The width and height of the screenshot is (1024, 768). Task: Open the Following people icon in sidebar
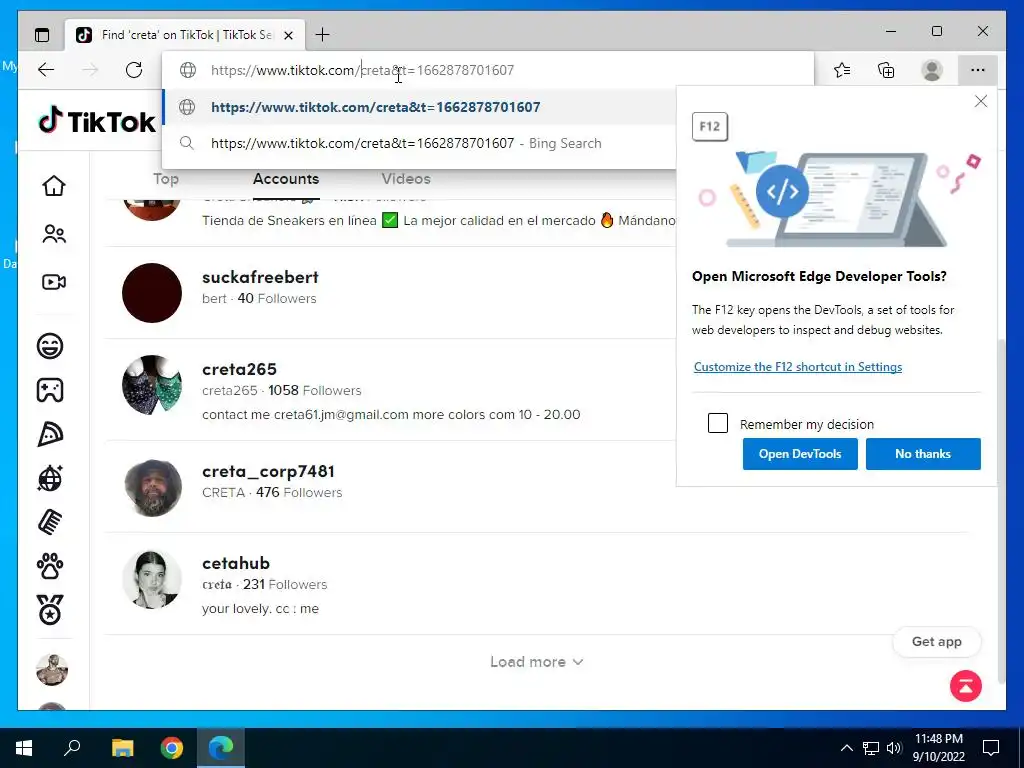(x=54, y=234)
